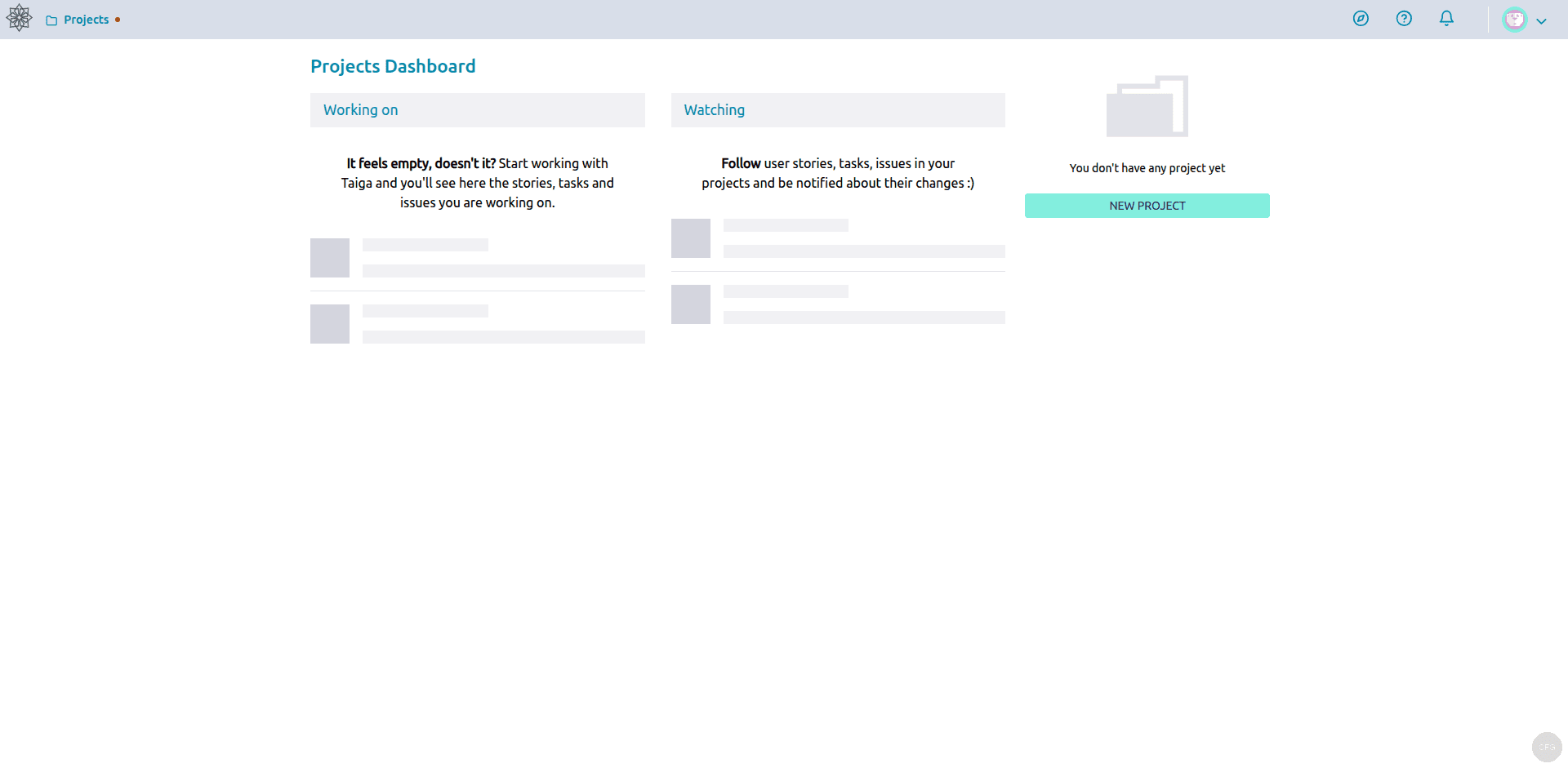The image size is (1568, 768).
Task: Select the Working on section header
Action: (x=360, y=109)
